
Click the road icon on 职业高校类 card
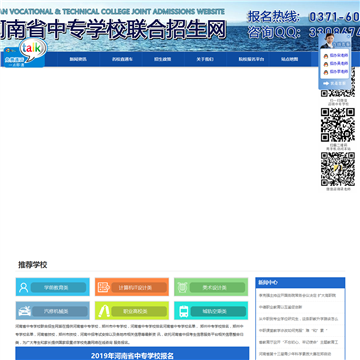pyautogui.click(x=104, y=311)
